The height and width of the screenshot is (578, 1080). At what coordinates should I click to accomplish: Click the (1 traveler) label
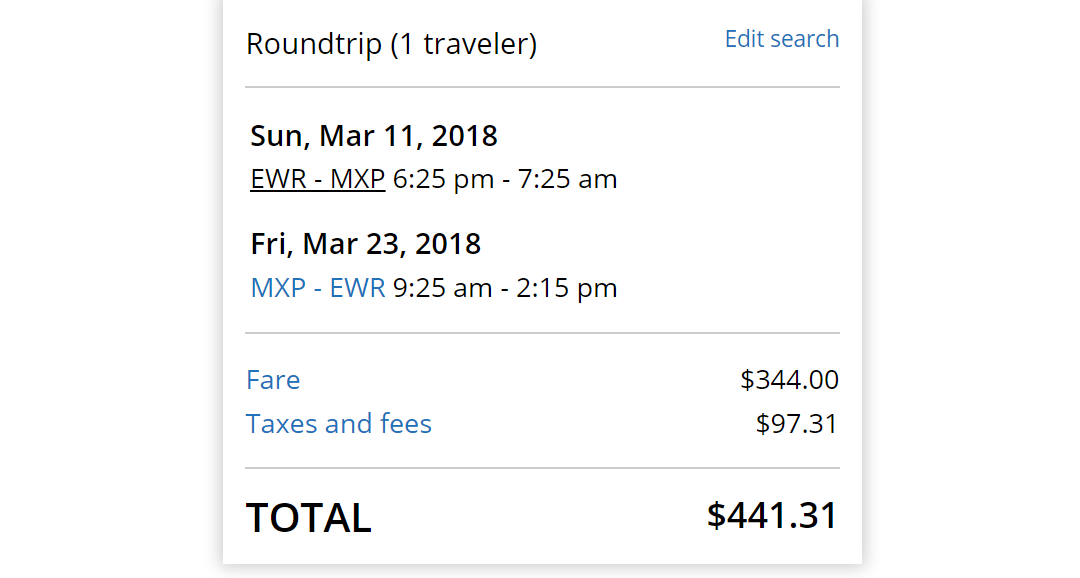point(464,45)
